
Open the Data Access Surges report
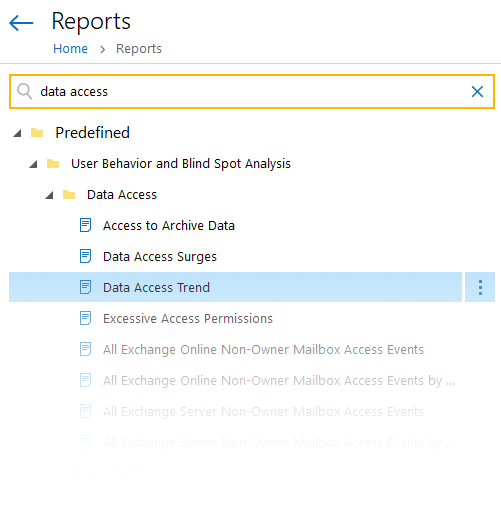click(160, 257)
